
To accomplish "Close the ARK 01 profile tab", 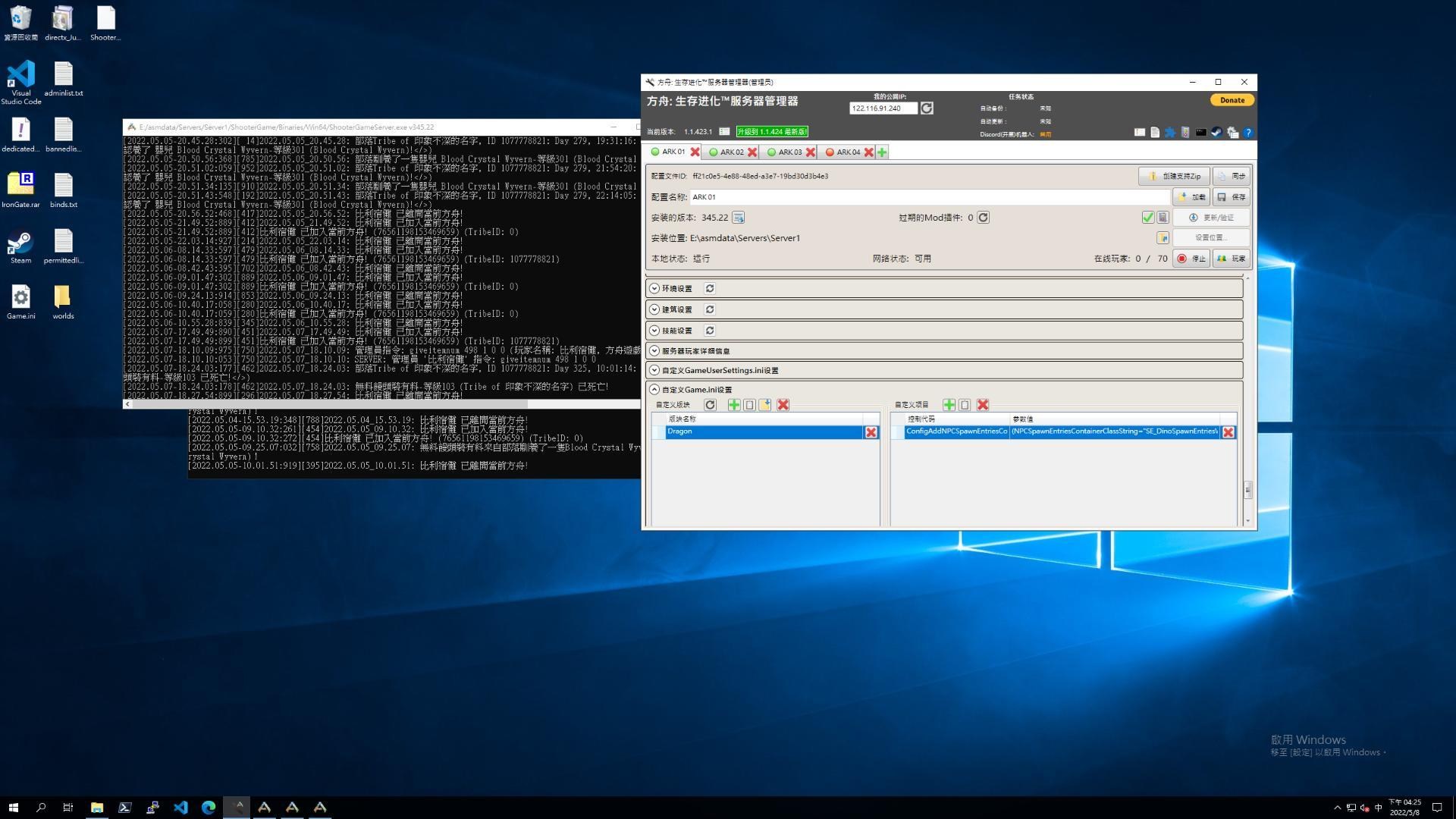I will pyautogui.click(x=695, y=152).
